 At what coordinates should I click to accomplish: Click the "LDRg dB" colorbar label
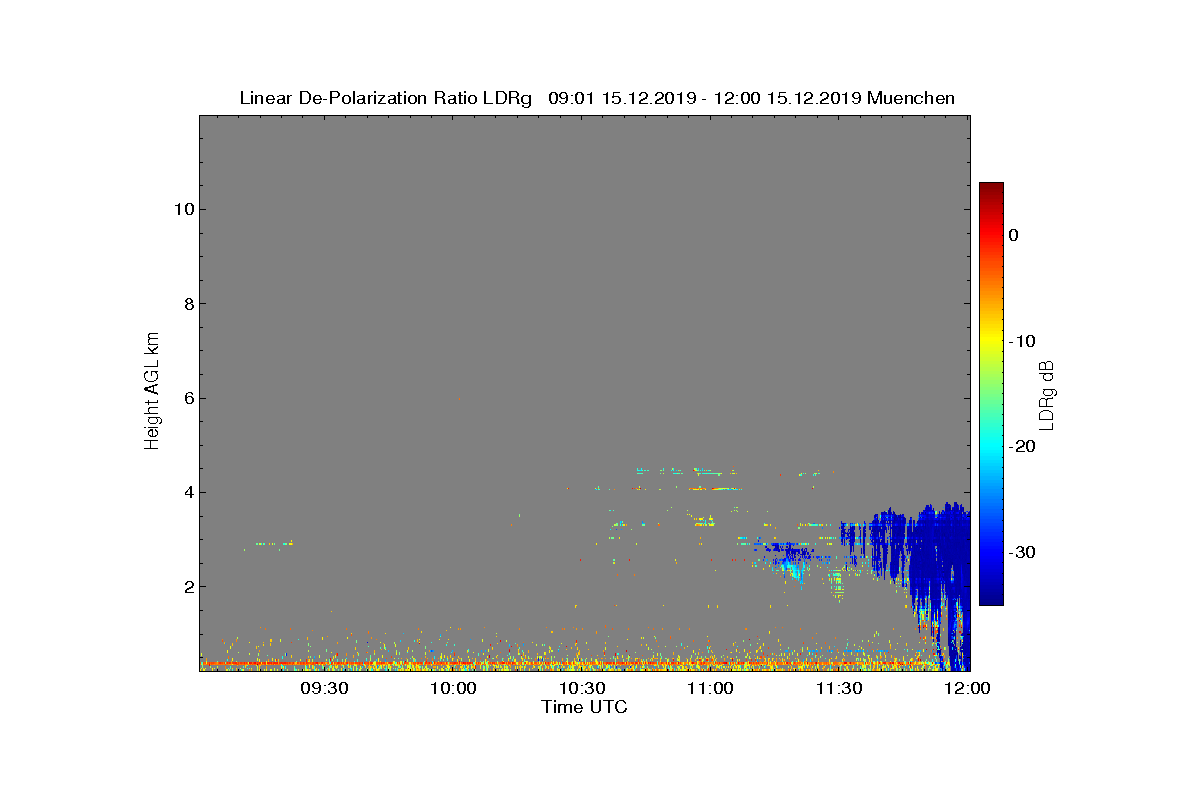click(x=1047, y=394)
